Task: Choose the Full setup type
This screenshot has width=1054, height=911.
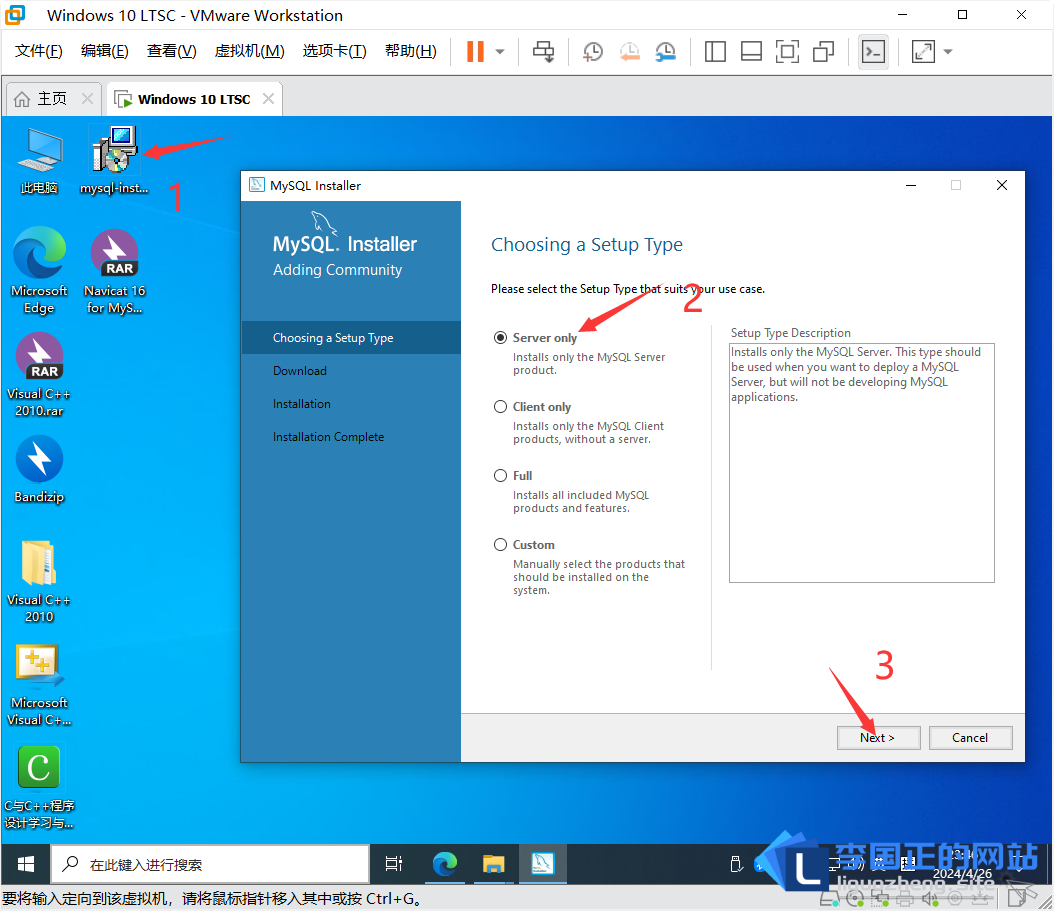Action: tap(500, 476)
